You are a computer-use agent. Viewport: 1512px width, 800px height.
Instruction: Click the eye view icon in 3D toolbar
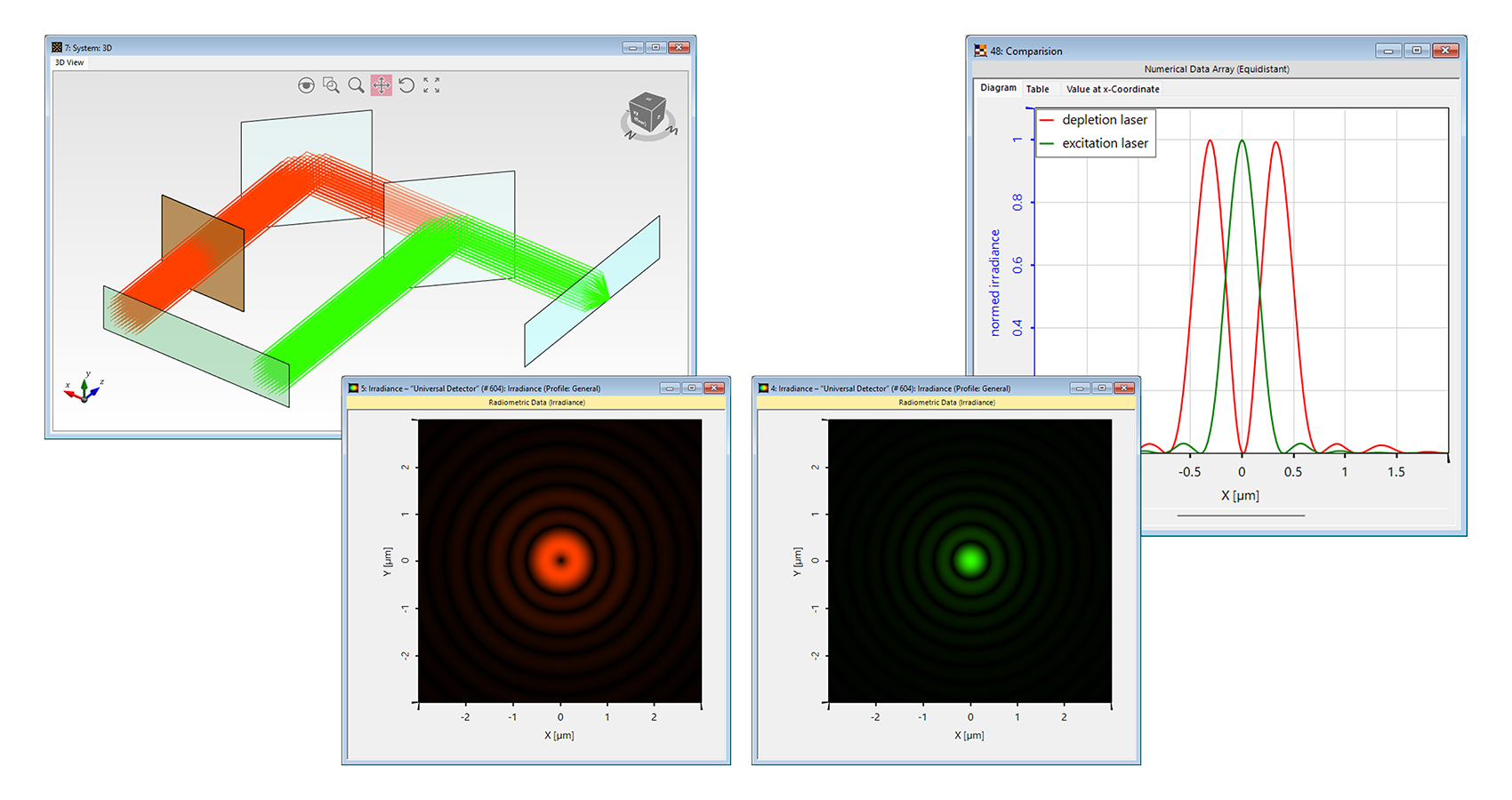[x=306, y=85]
